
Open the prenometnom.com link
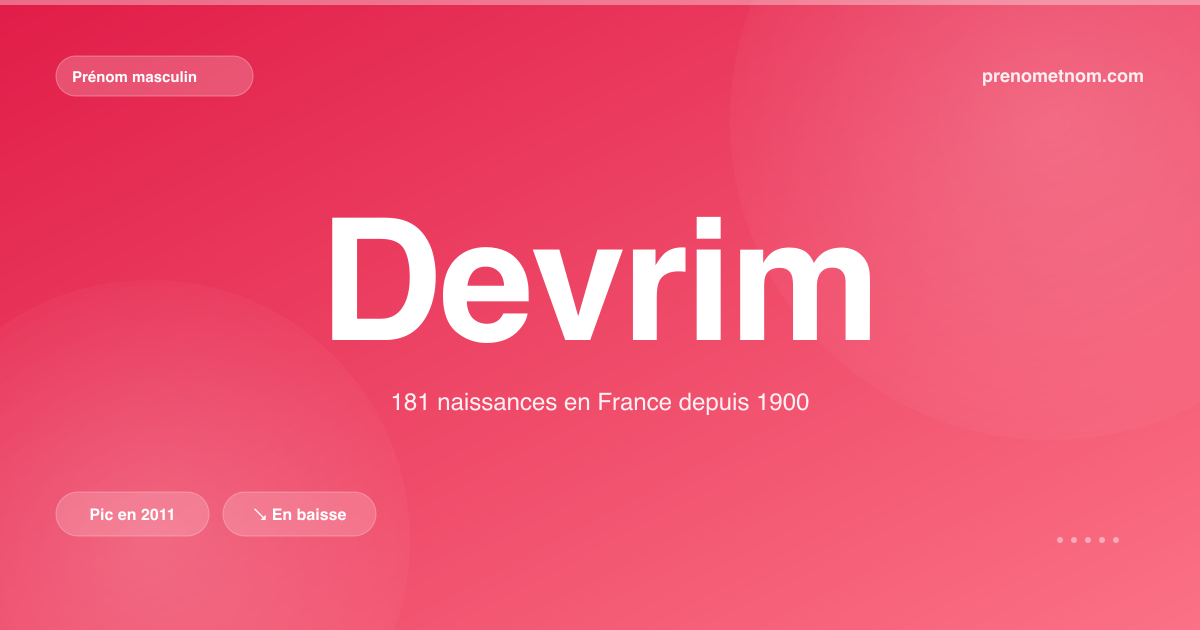tap(1063, 76)
